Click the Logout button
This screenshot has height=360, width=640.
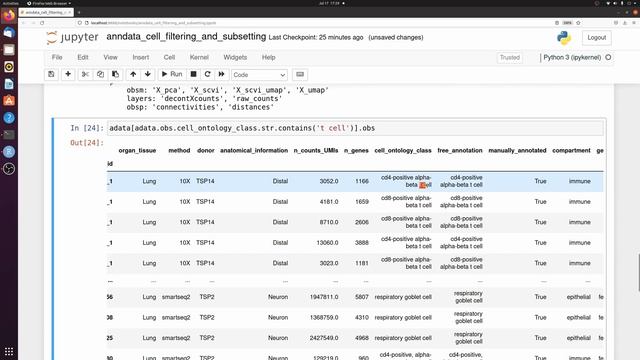(596, 38)
